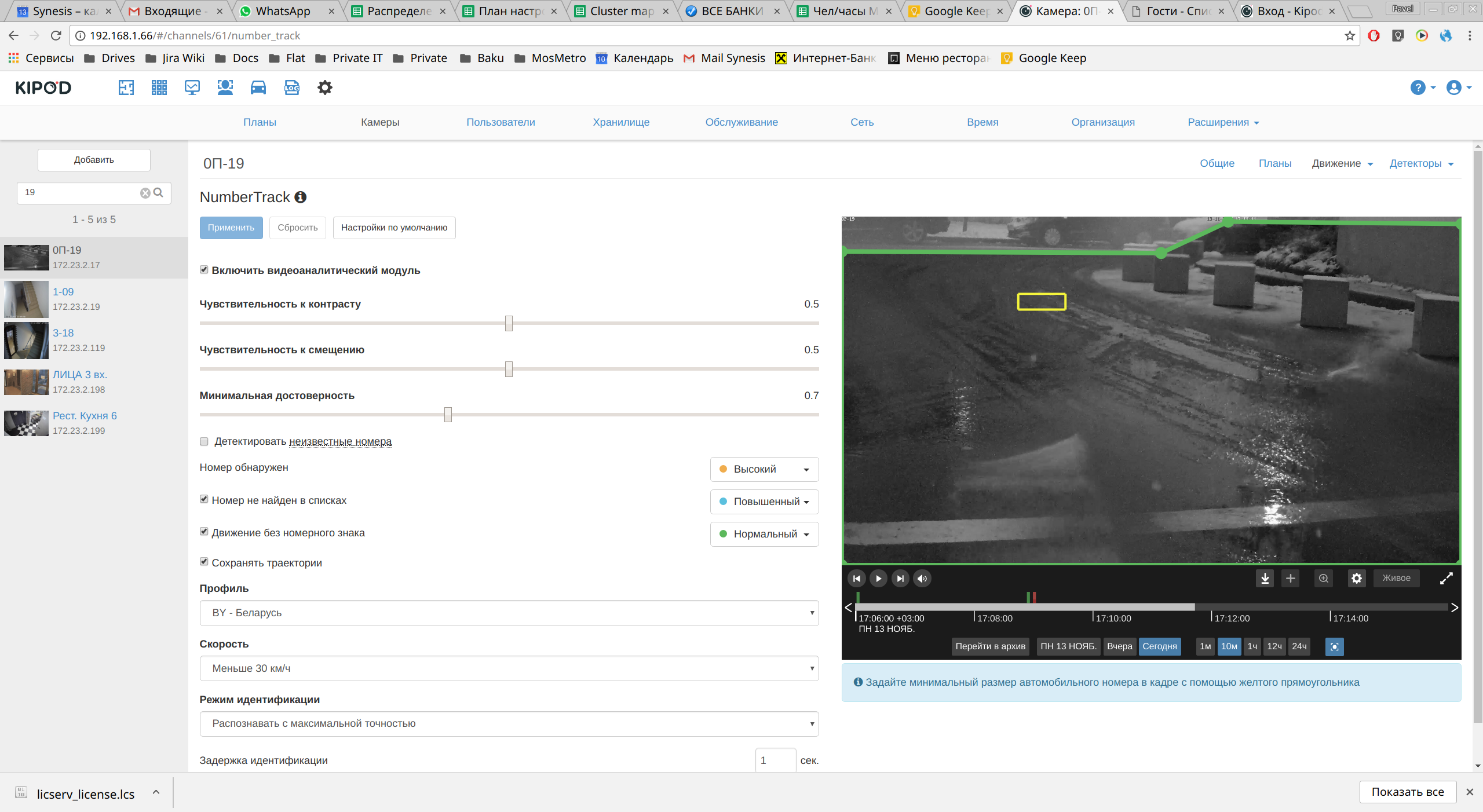Screen dimensions: 1483x812
Task: Adjust the displacement sensitivity slider handle
Action: pyautogui.click(x=509, y=369)
